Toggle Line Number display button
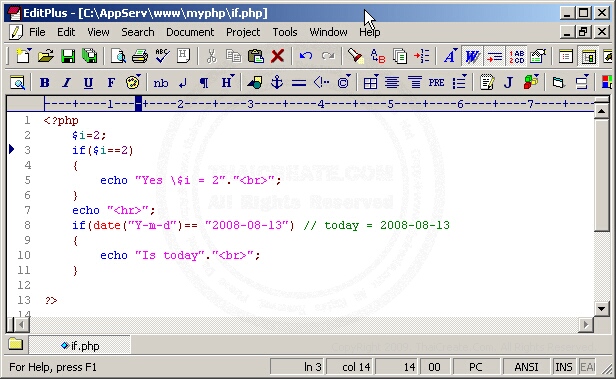Viewport: 616px width, 379px height. pyautogui.click(x=517, y=56)
